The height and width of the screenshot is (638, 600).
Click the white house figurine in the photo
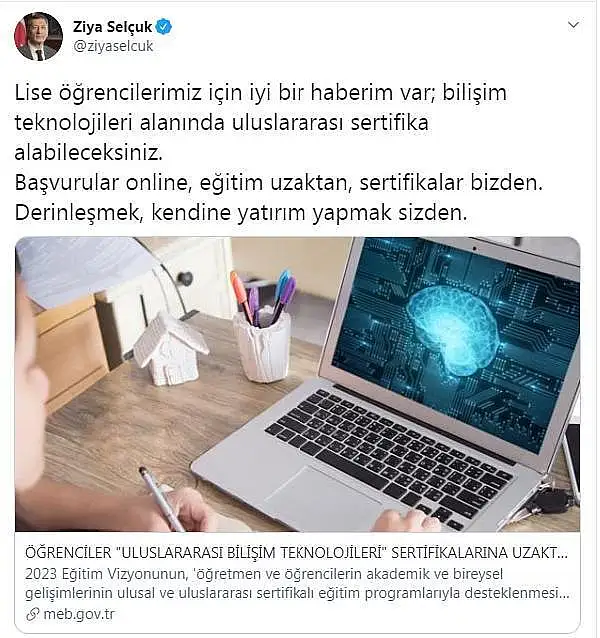pyautogui.click(x=170, y=350)
